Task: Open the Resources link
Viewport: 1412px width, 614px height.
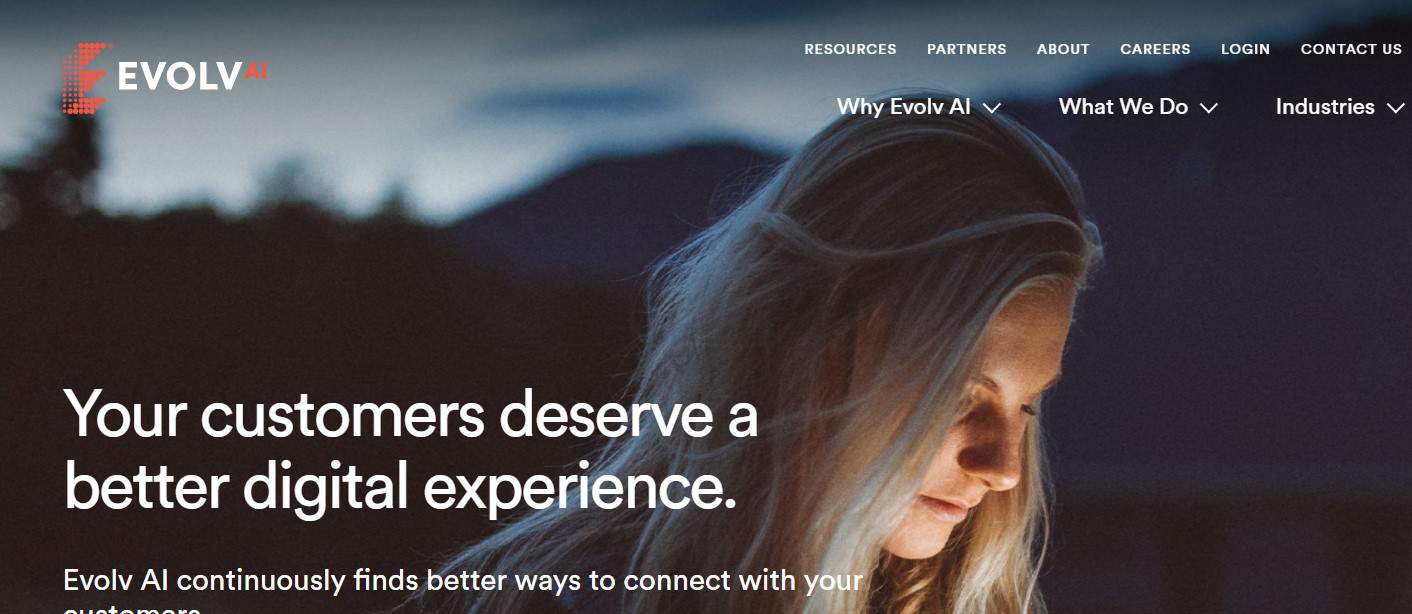Action: tap(850, 49)
